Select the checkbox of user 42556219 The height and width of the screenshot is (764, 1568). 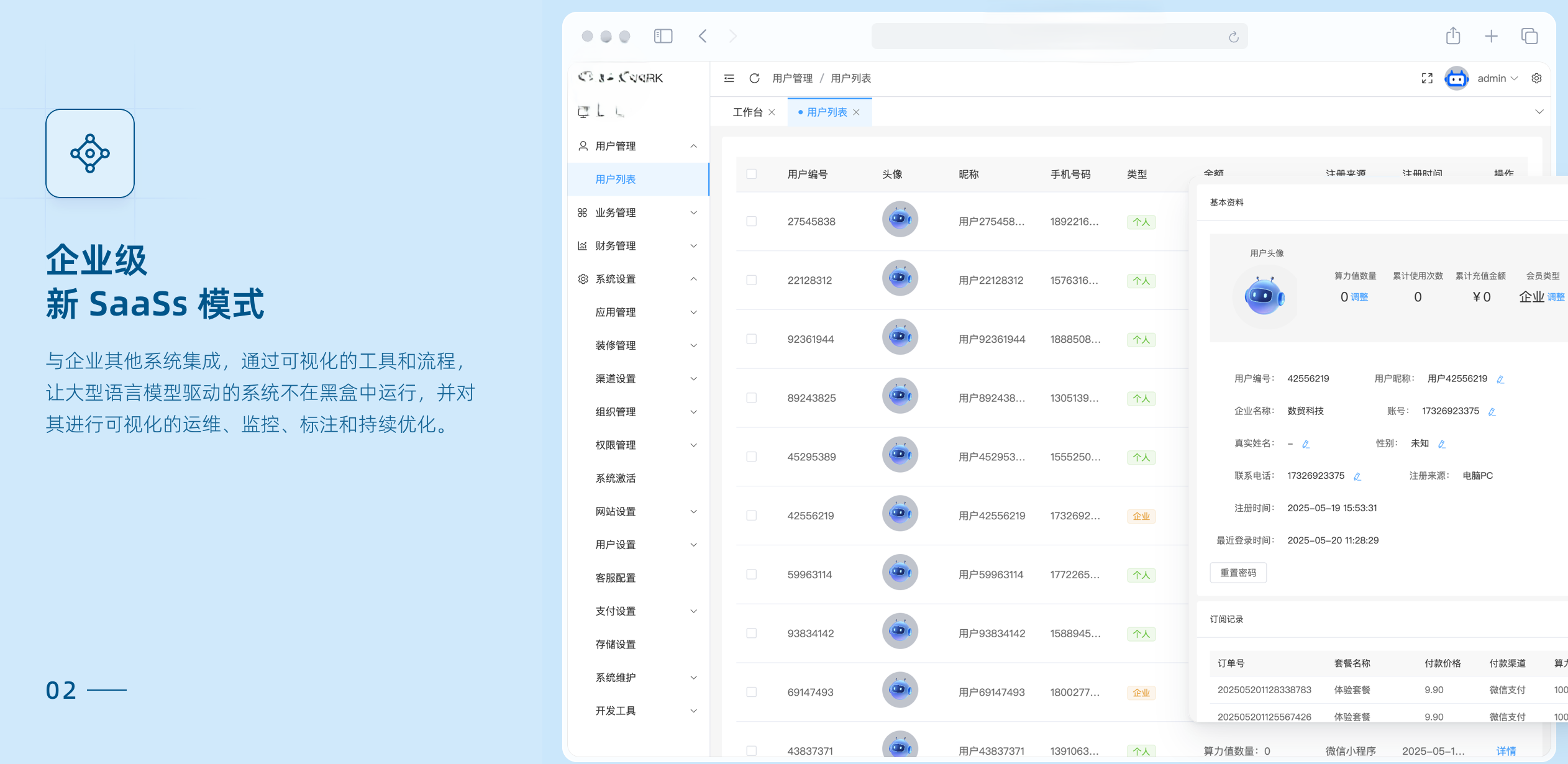(x=752, y=516)
